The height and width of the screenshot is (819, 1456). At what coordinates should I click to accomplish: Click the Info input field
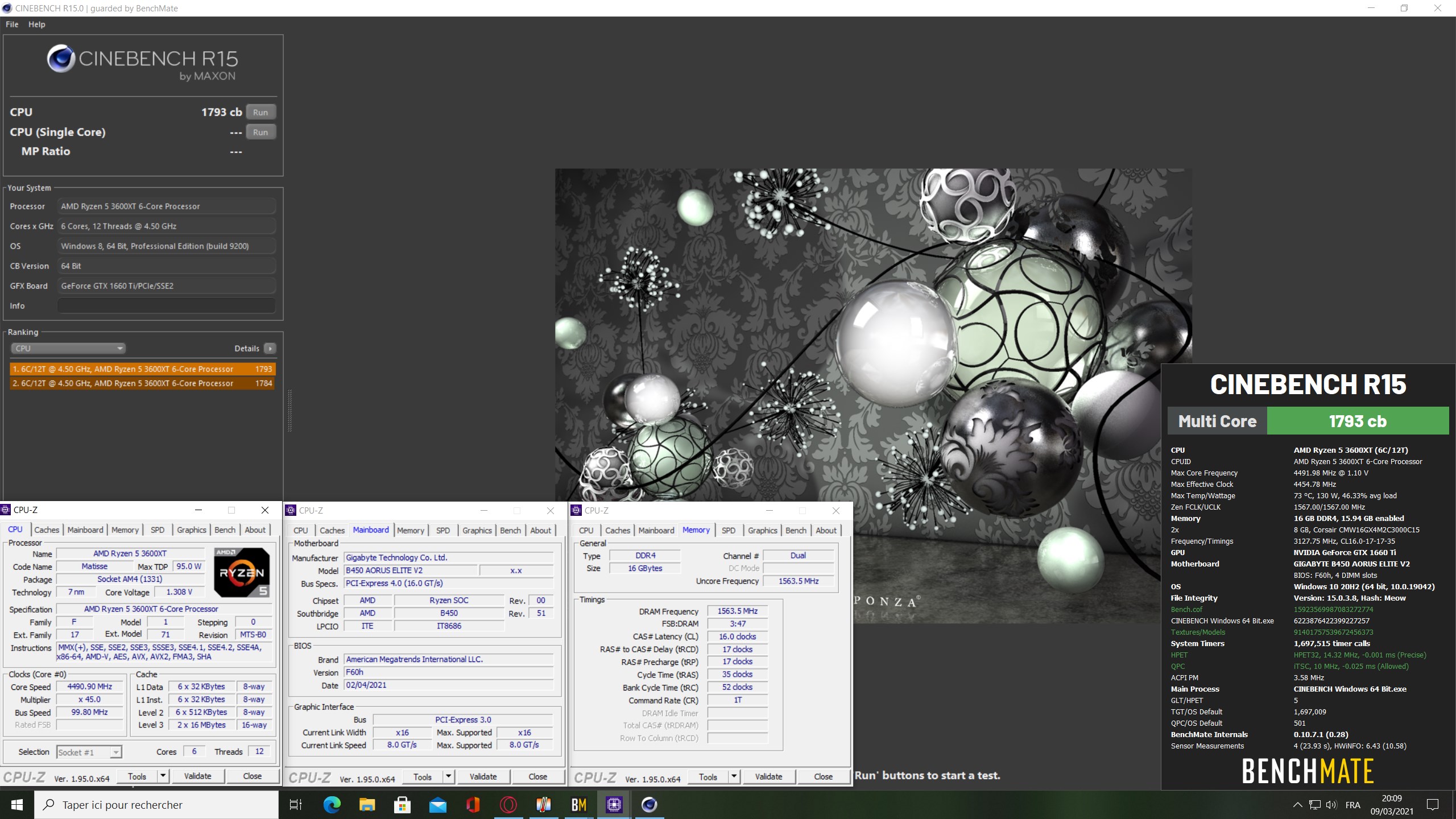tap(166, 306)
